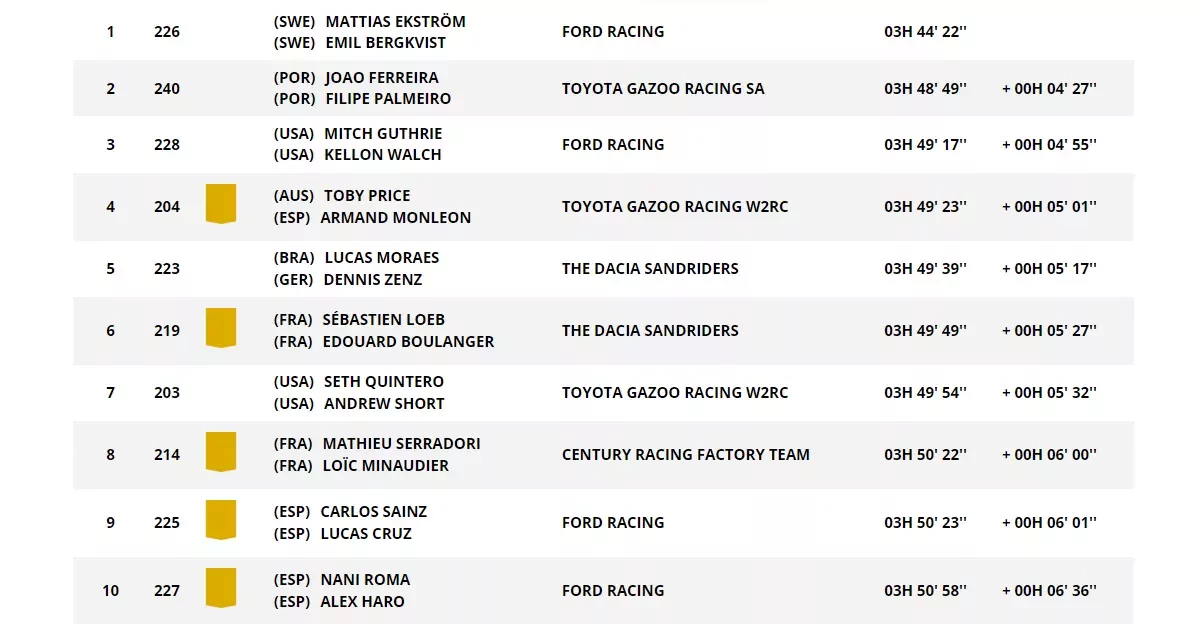1200x624 pixels.
Task: Click the yellow badge next to Carlos Sainz
Action: point(220,519)
